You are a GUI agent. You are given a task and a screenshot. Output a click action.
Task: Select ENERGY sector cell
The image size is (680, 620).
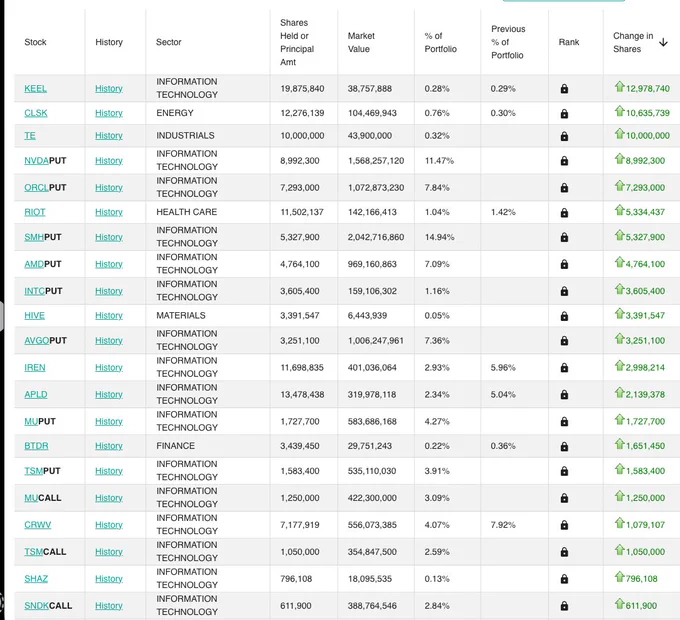coord(175,113)
